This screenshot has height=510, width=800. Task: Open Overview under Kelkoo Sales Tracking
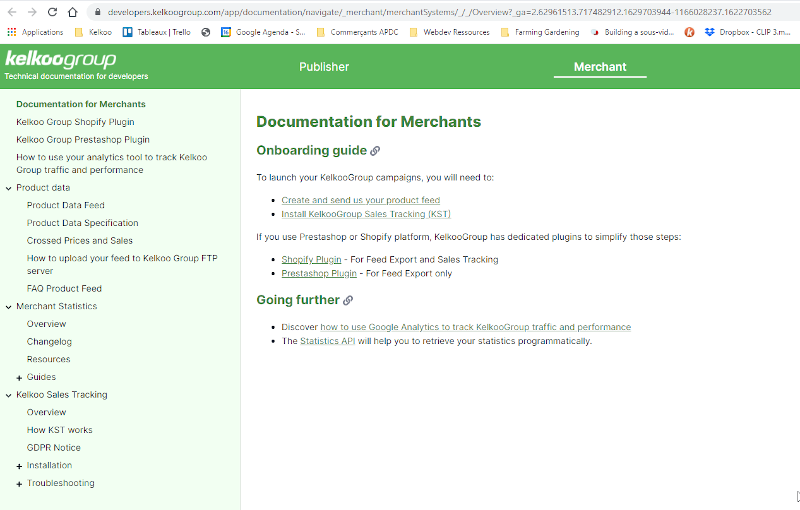click(46, 412)
